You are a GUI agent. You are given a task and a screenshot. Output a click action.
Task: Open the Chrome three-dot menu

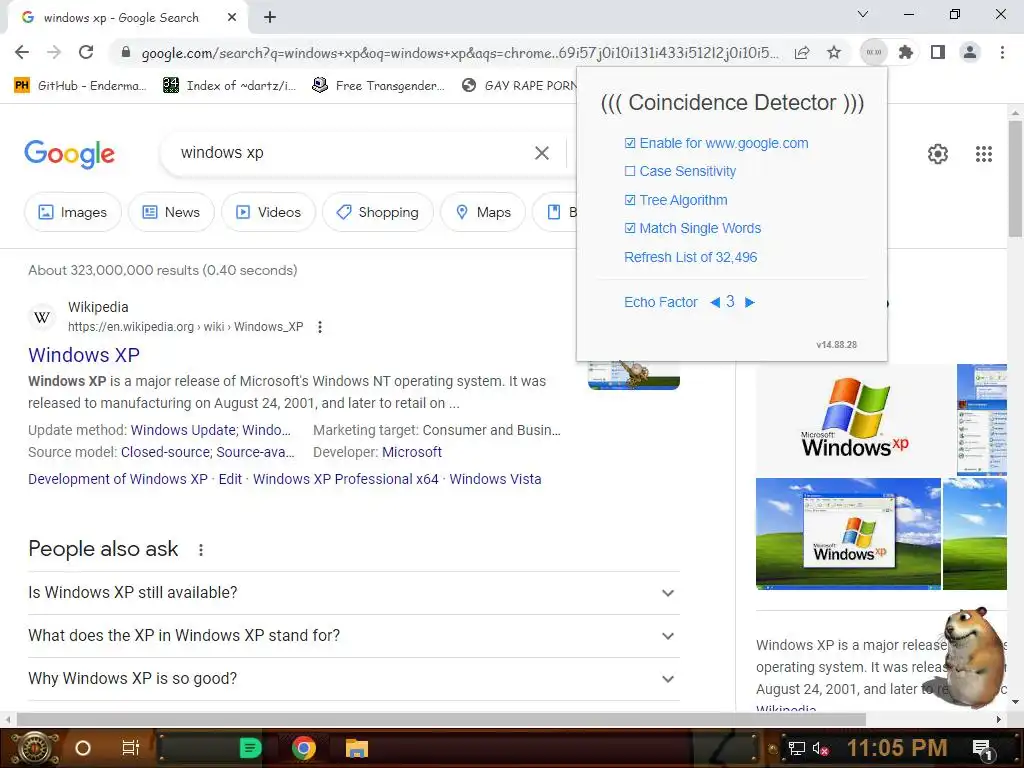(x=1002, y=52)
